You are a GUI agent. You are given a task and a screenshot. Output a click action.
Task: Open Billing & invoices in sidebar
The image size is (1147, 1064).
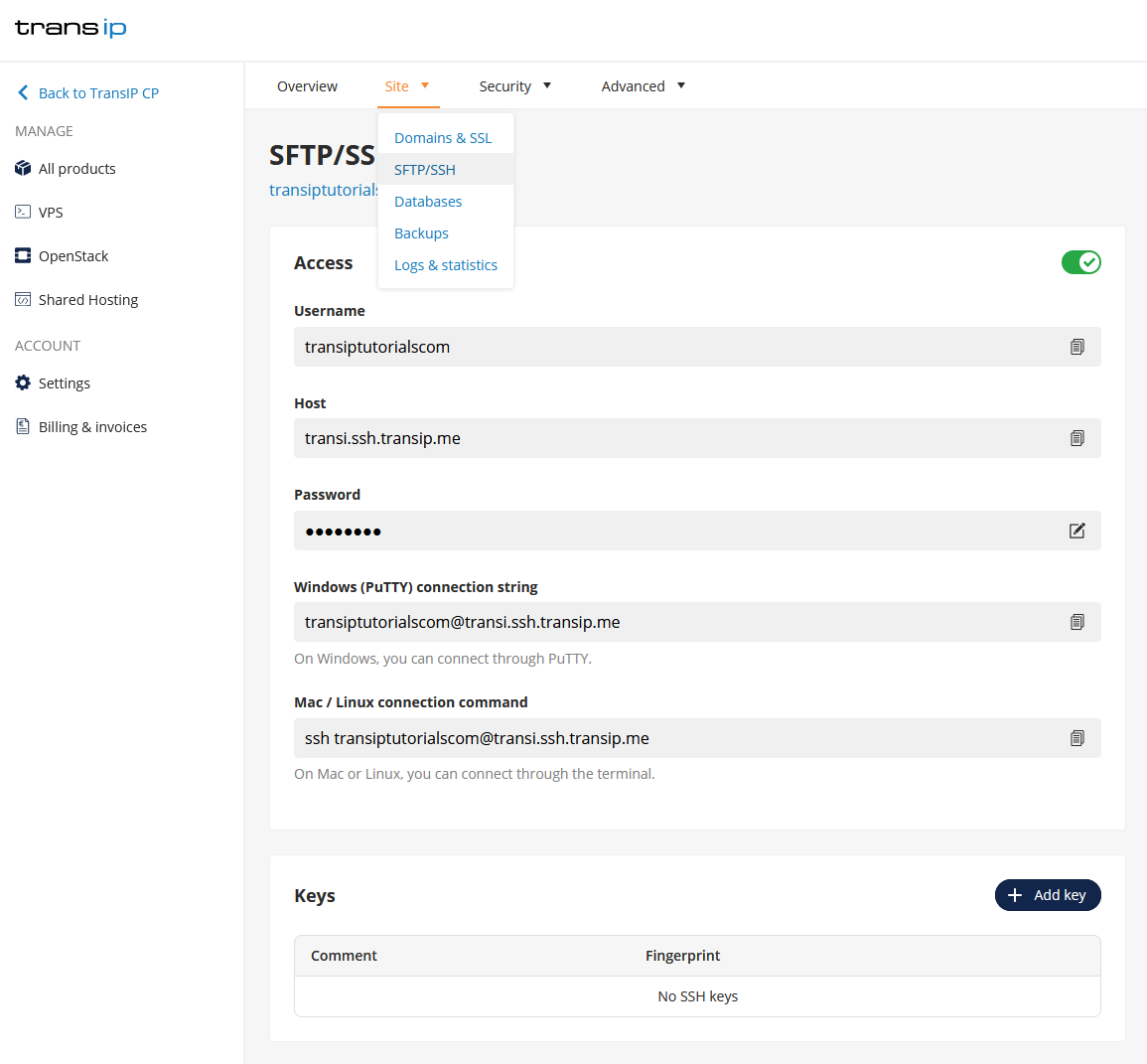[x=92, y=426]
